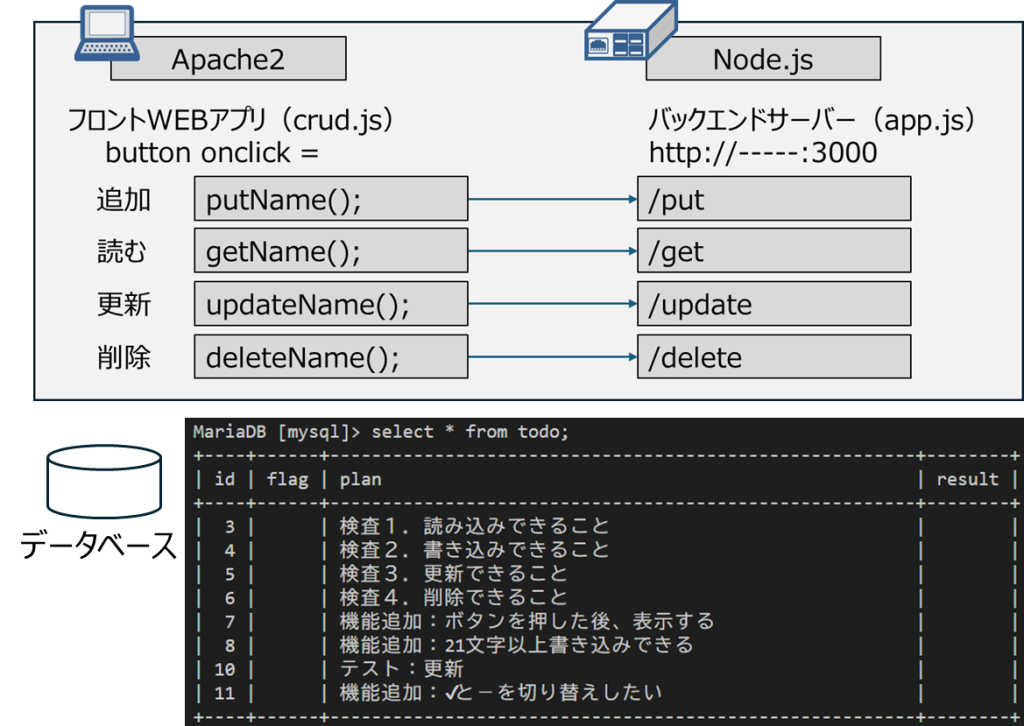1024x726 pixels.
Task: Click the id cell with value 7
Action: [230, 622]
